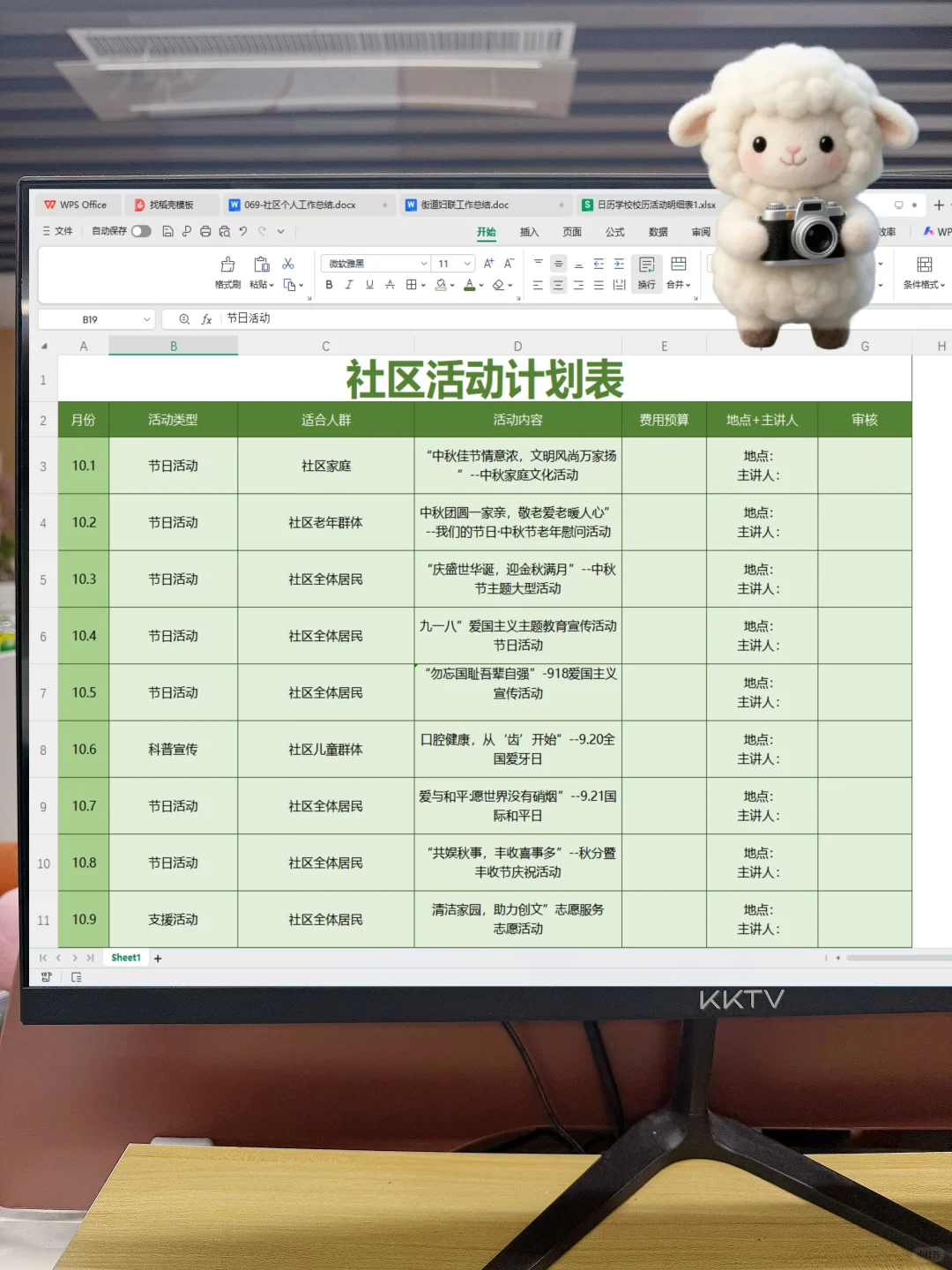Click the cell borders icon
952x1270 pixels.
click(411, 285)
